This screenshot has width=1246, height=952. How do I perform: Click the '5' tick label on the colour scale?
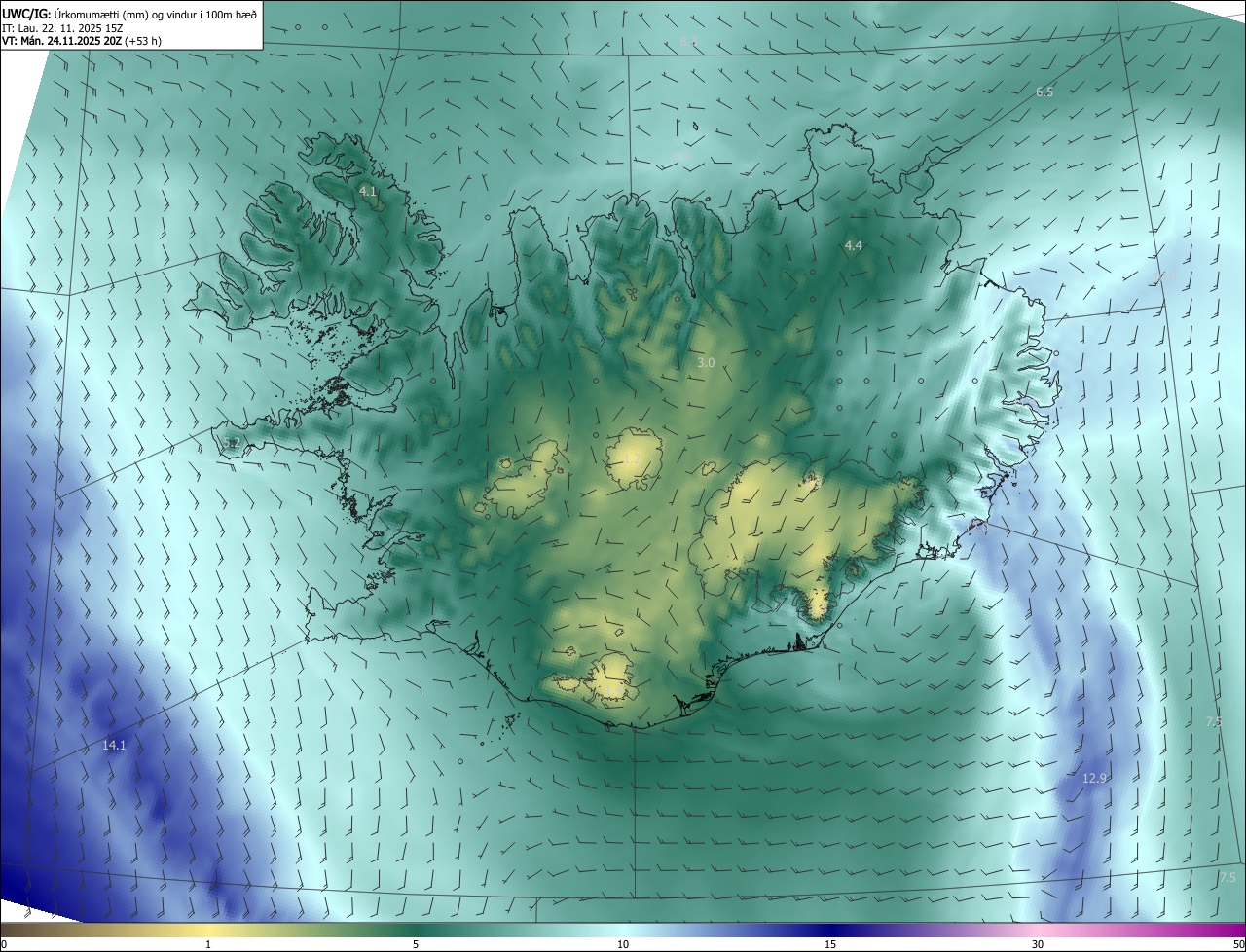(x=416, y=944)
